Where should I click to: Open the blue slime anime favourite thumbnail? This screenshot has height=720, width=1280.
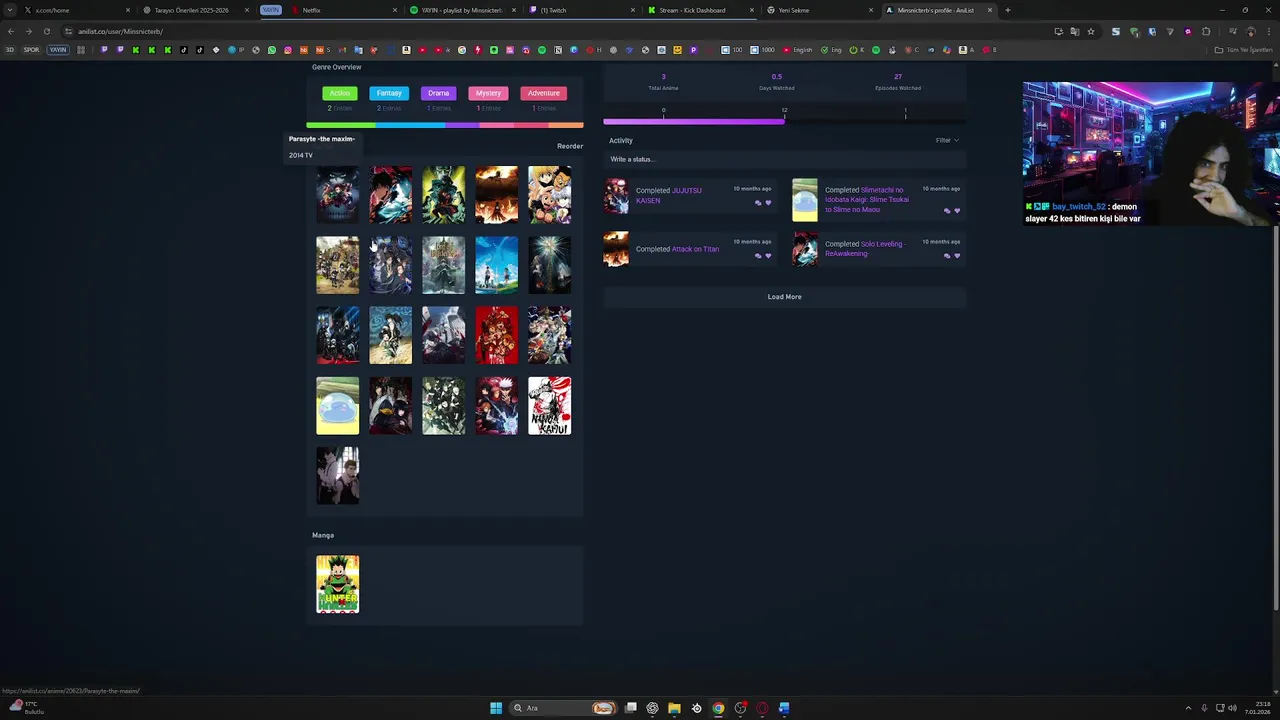tap(338, 405)
